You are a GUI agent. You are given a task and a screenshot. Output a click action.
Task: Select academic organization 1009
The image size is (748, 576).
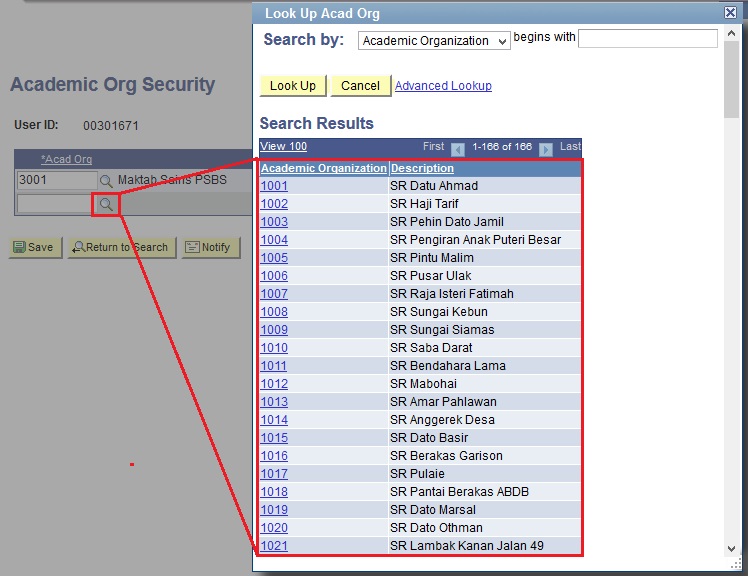pos(274,330)
